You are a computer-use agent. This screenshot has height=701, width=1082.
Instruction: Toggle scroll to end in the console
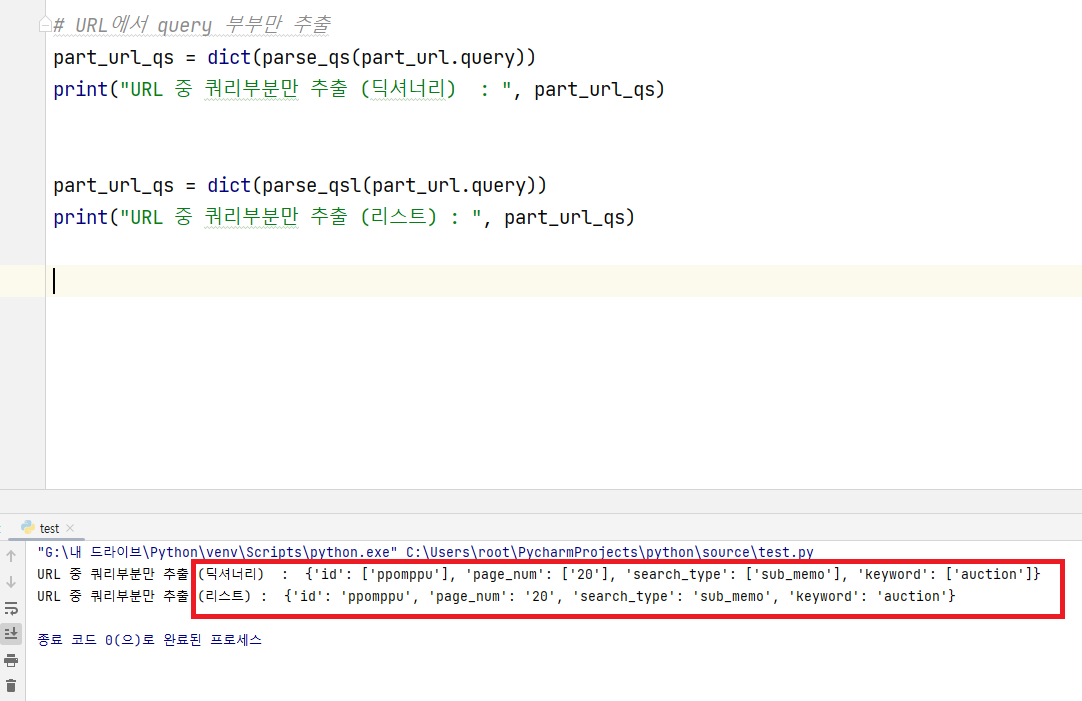(x=11, y=633)
